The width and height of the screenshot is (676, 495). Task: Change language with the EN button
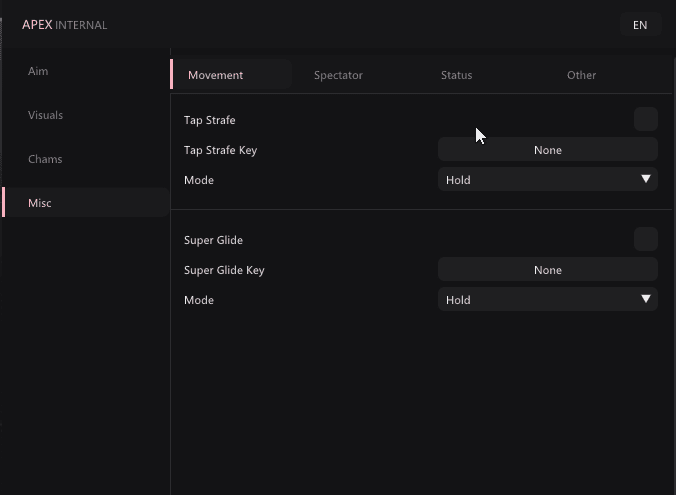[640, 25]
